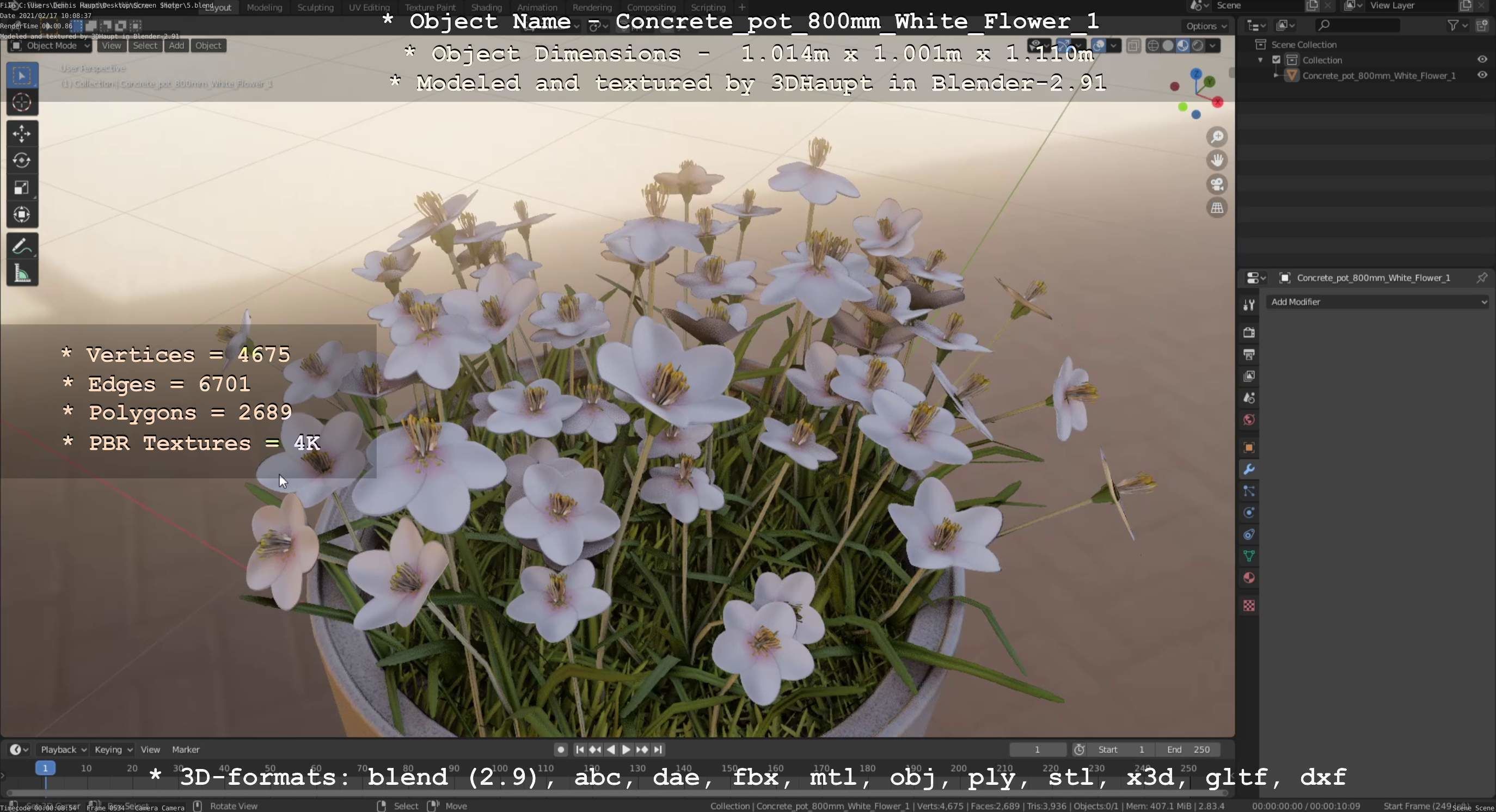Open the Material properties tab icon
The image size is (1496, 812).
[1249, 578]
